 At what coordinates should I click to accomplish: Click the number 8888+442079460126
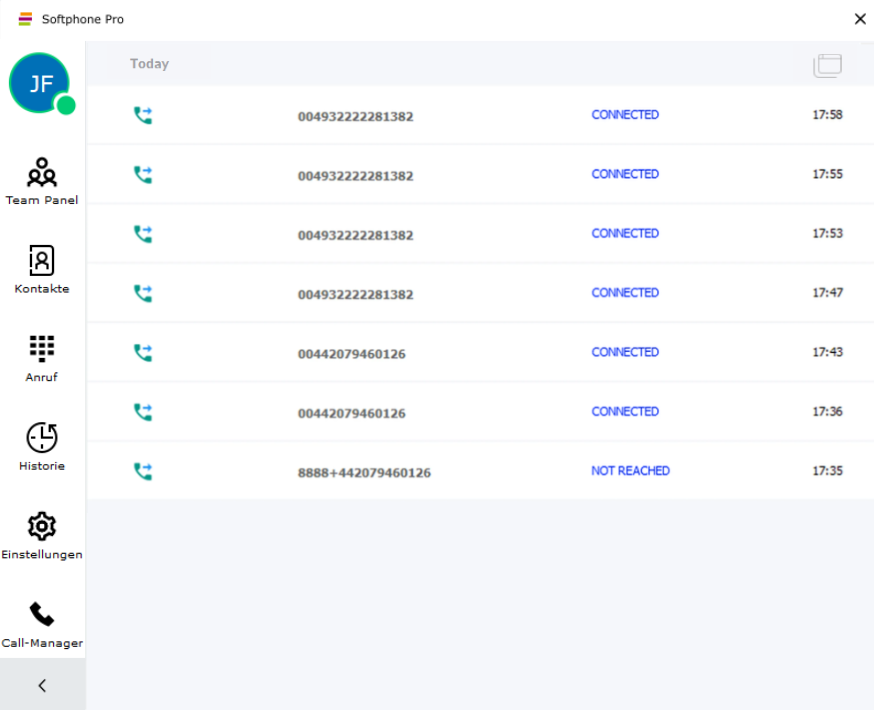pos(364,473)
